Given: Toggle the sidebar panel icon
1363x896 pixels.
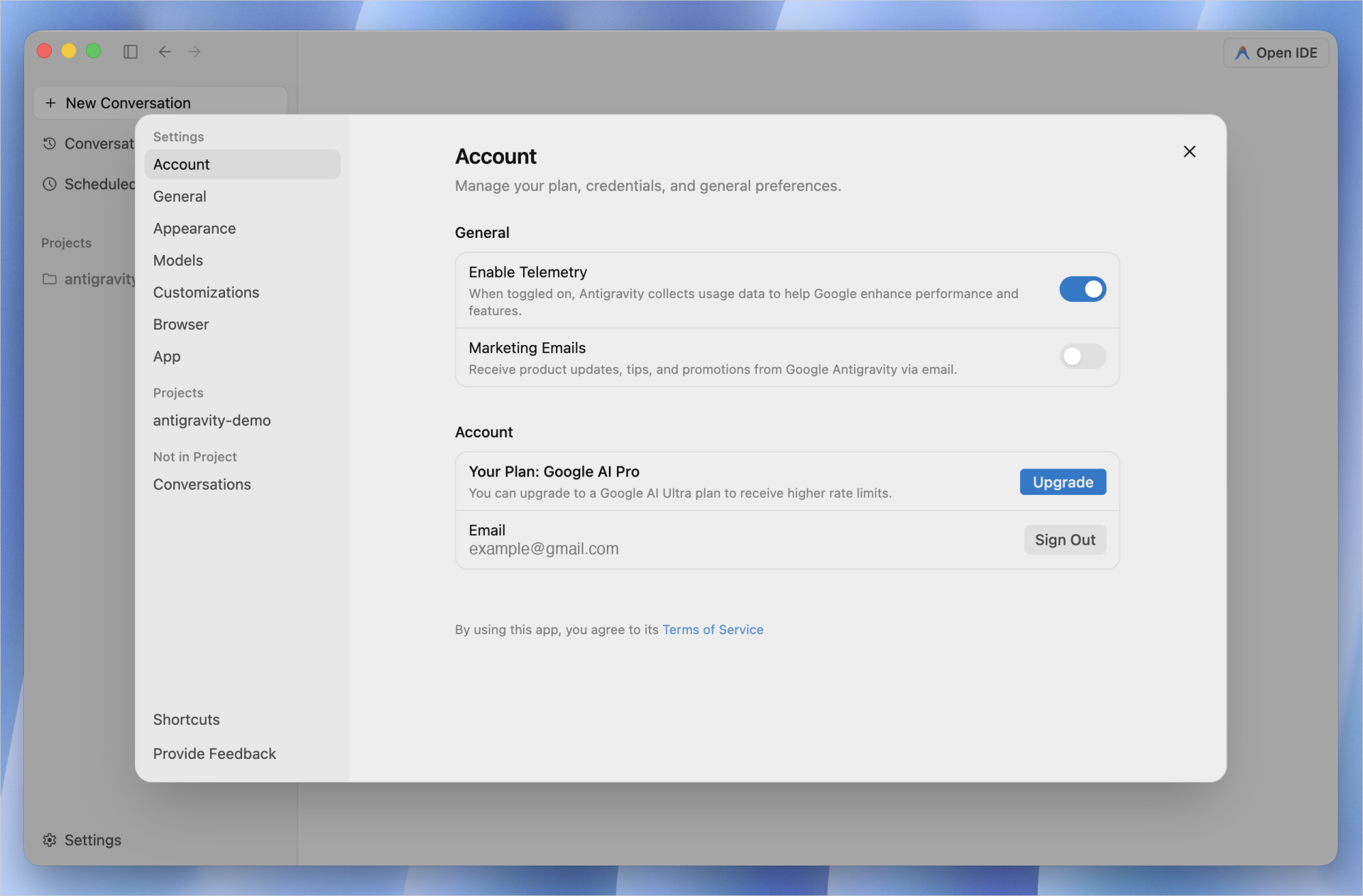Looking at the screenshot, I should click(x=131, y=52).
